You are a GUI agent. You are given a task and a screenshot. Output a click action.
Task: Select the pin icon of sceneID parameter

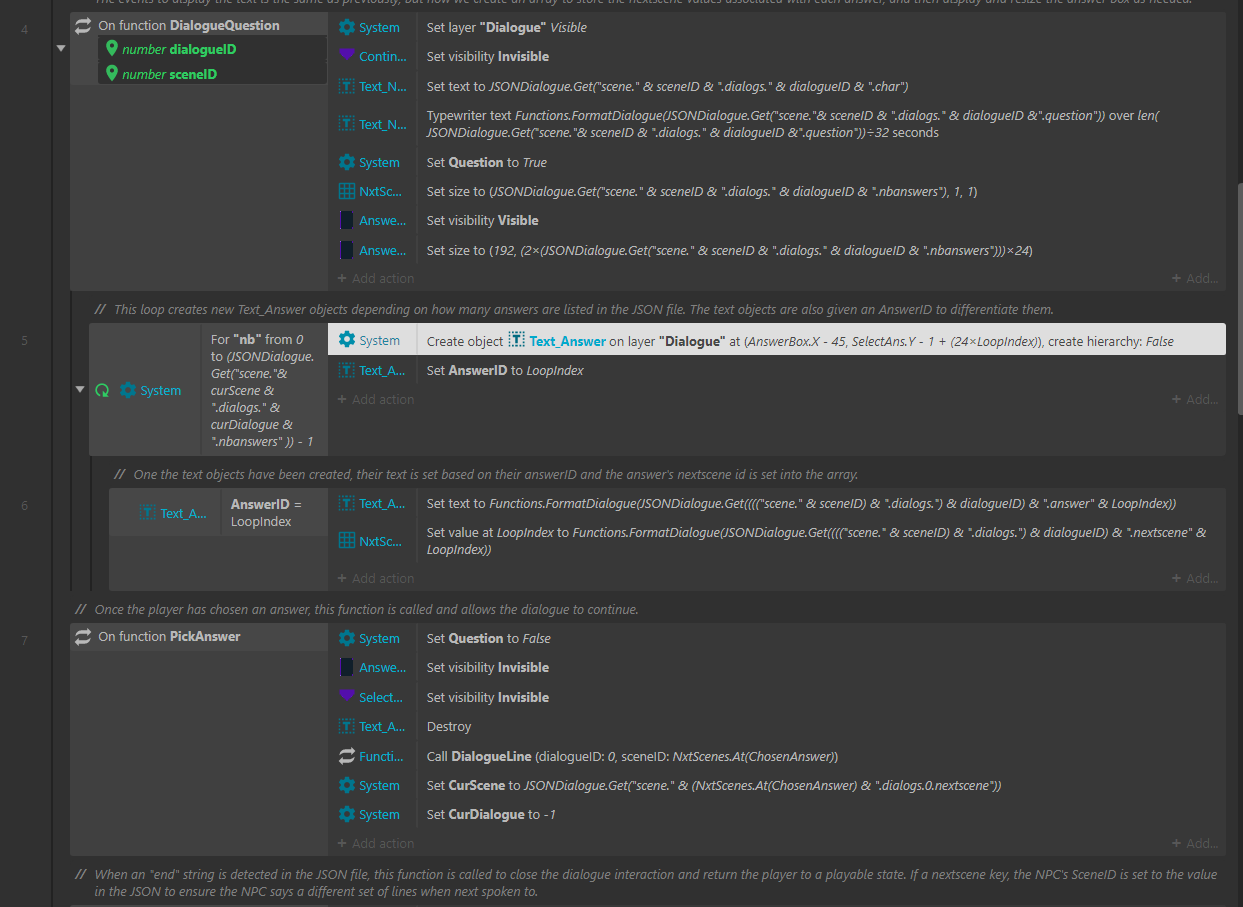(x=112, y=73)
